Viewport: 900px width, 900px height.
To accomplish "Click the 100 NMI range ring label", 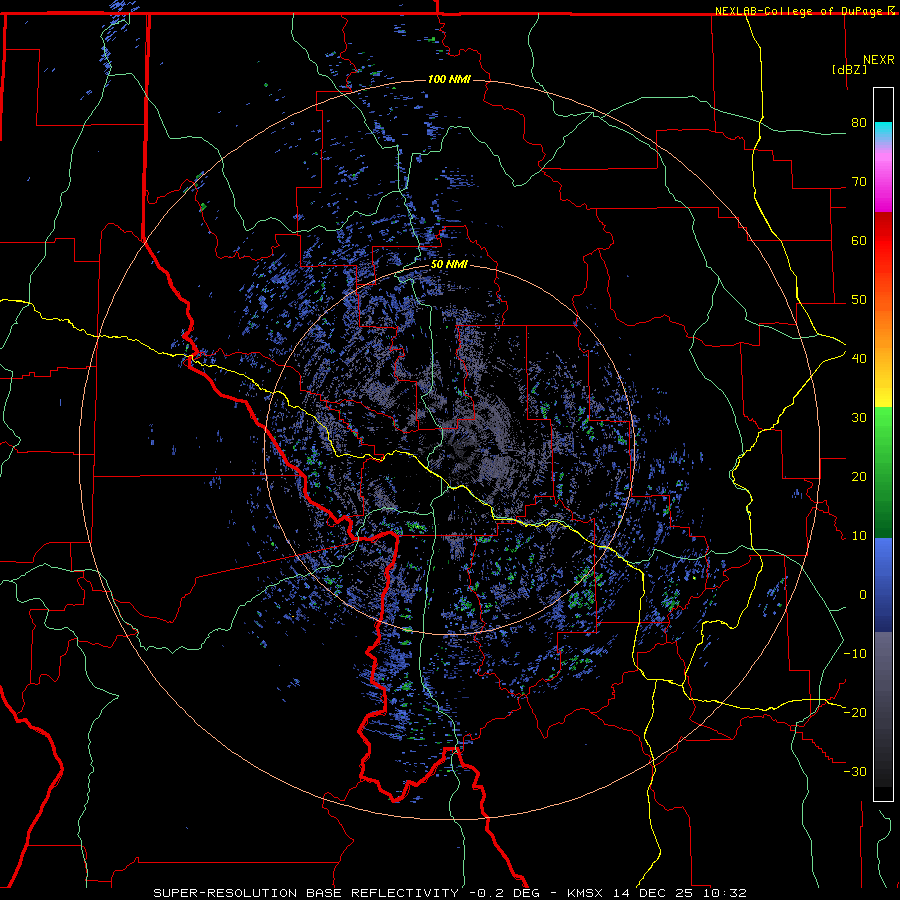I will (x=449, y=79).
